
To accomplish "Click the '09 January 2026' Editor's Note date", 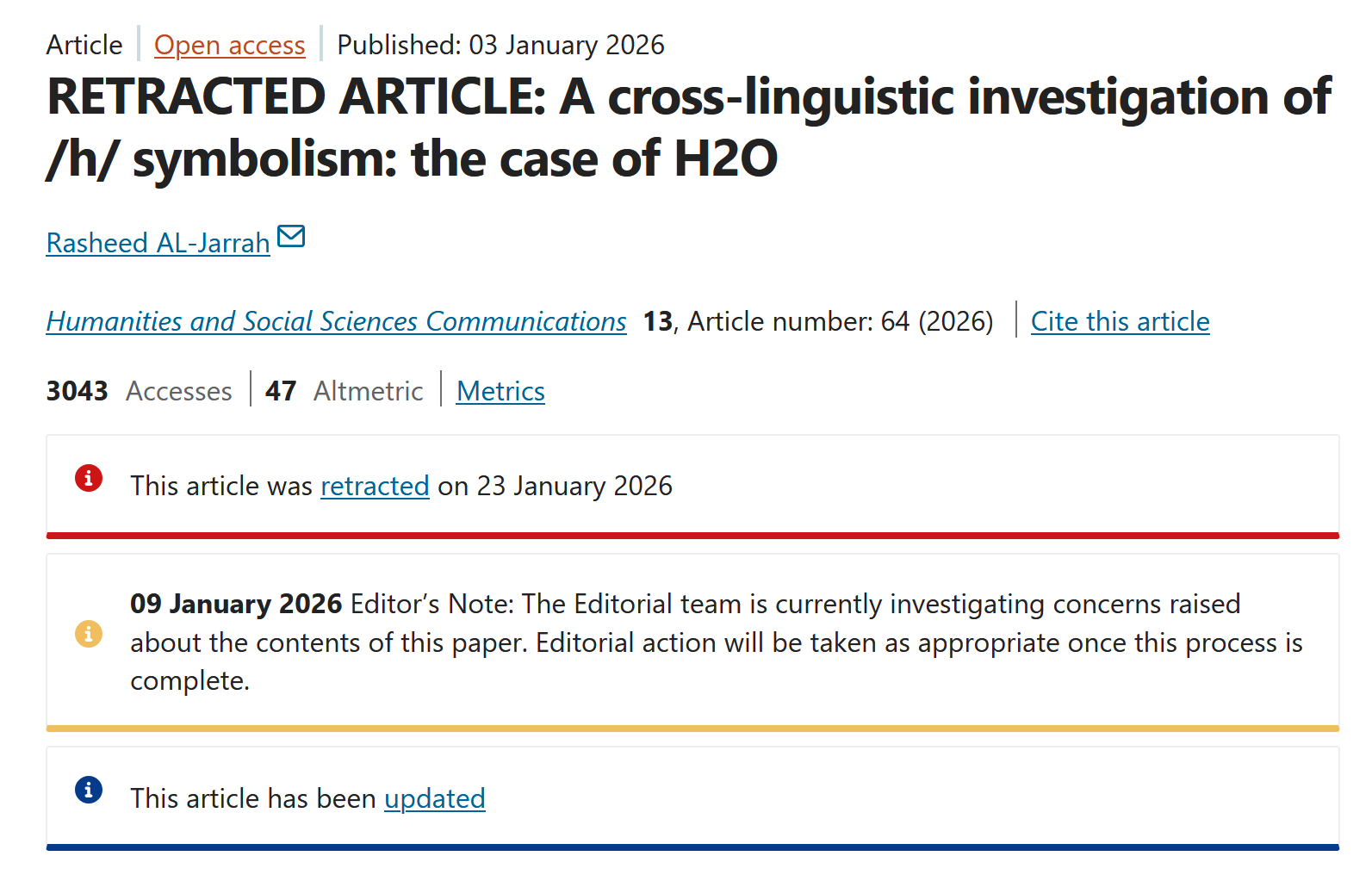I will 236,604.
